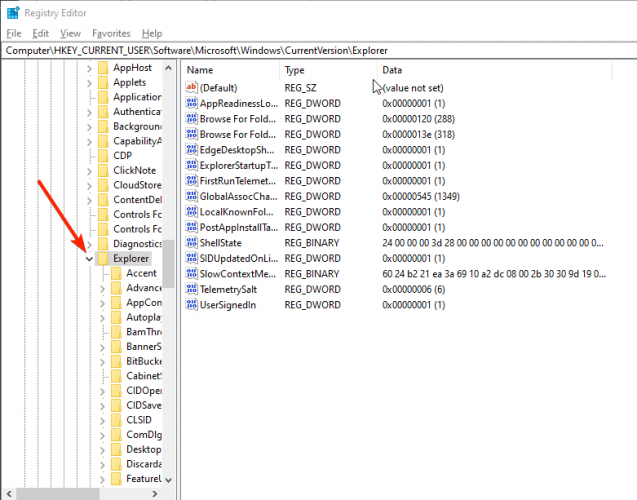Click the ComDlg folder icon

point(117,435)
